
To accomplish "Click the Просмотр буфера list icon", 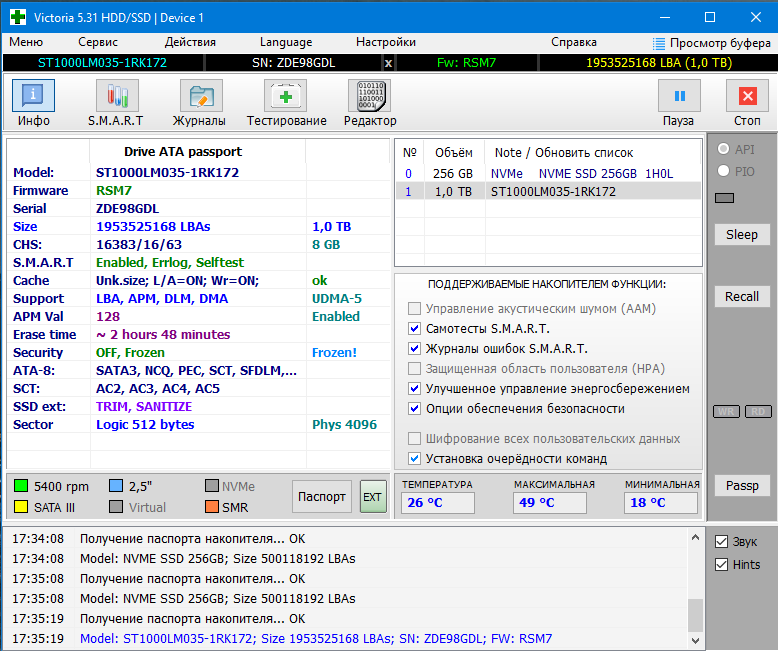I will tap(658, 44).
